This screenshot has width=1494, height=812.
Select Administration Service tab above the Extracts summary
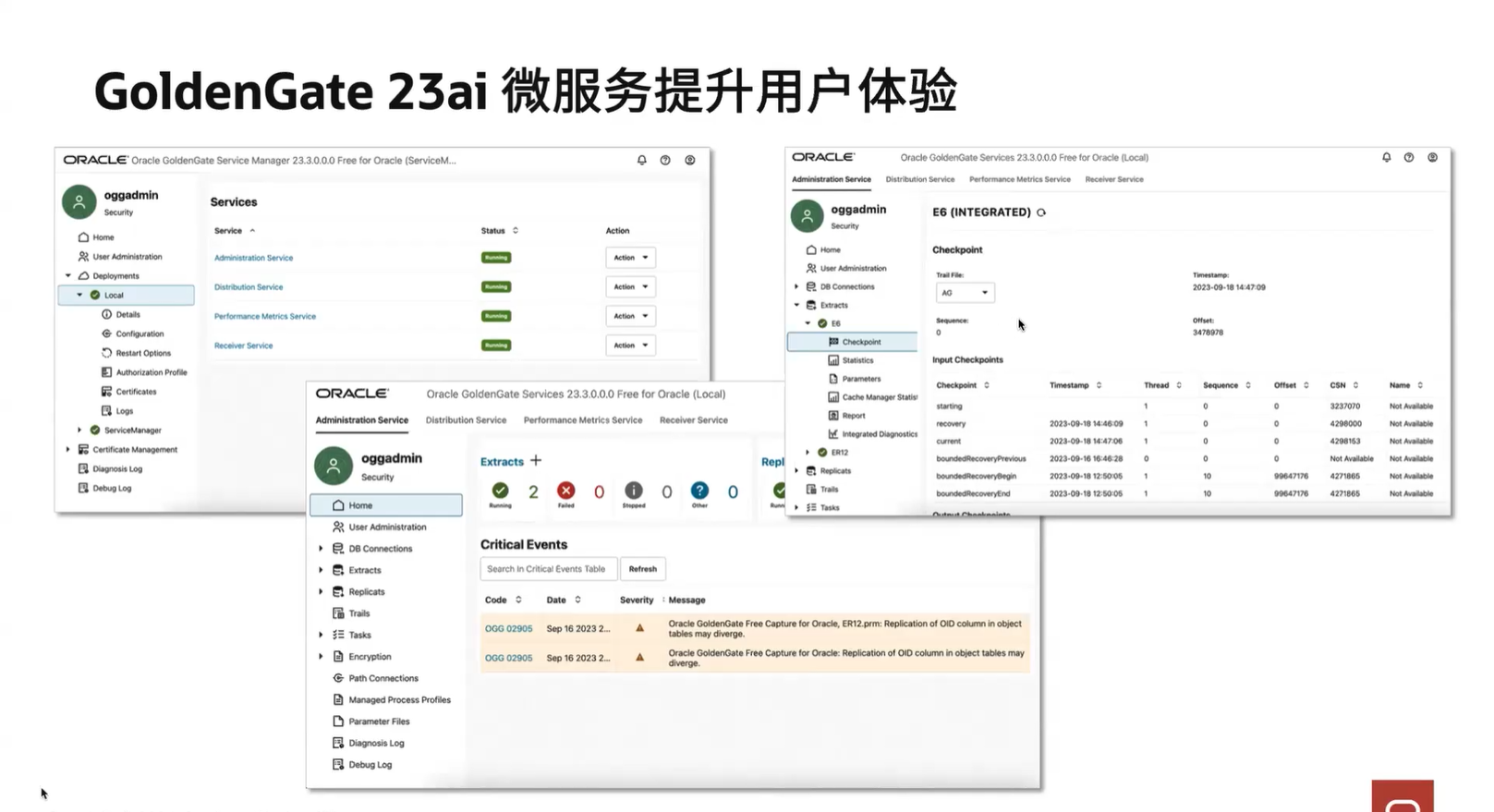(361, 420)
